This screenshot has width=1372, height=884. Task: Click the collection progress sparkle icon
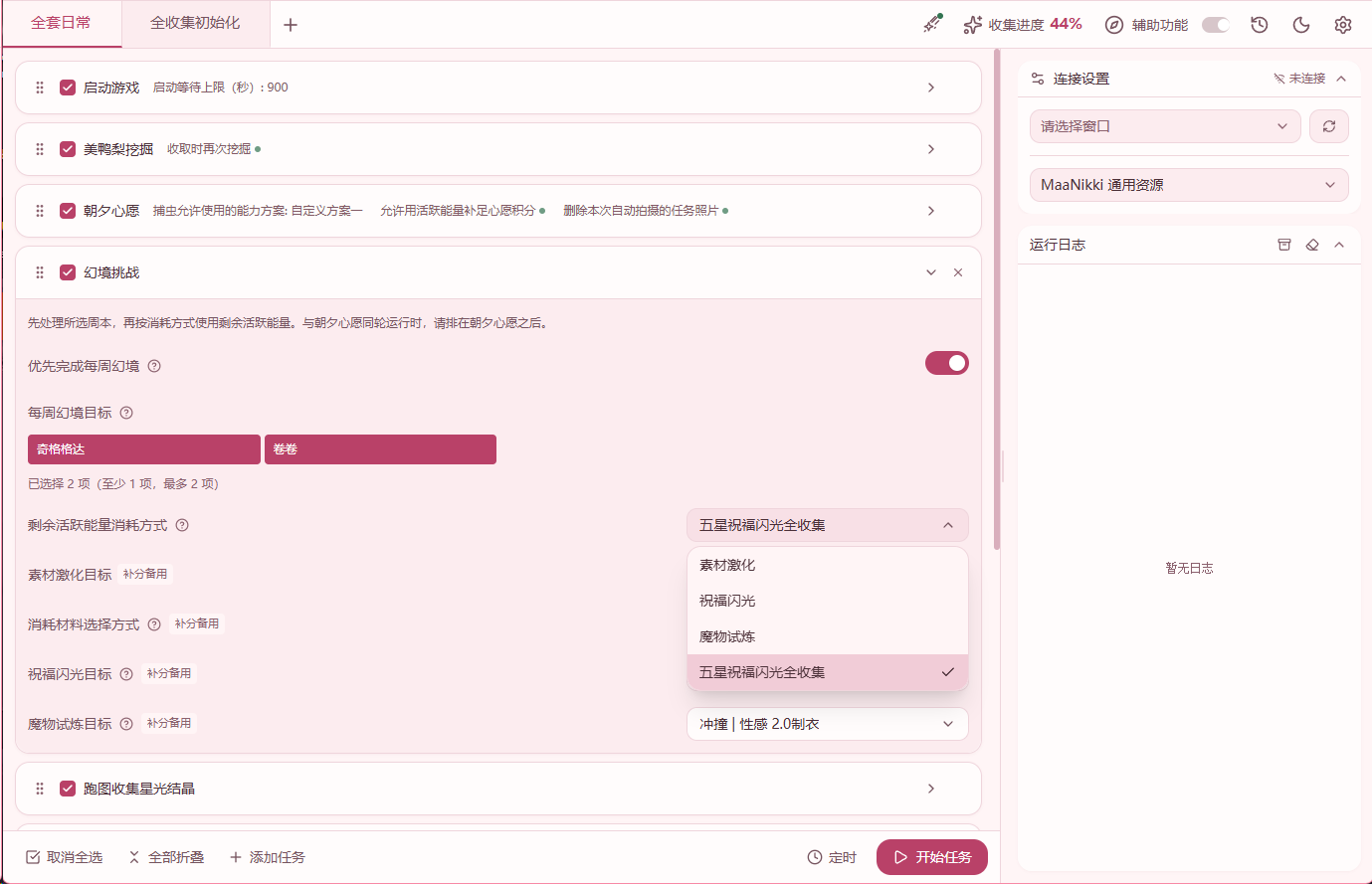[972, 25]
